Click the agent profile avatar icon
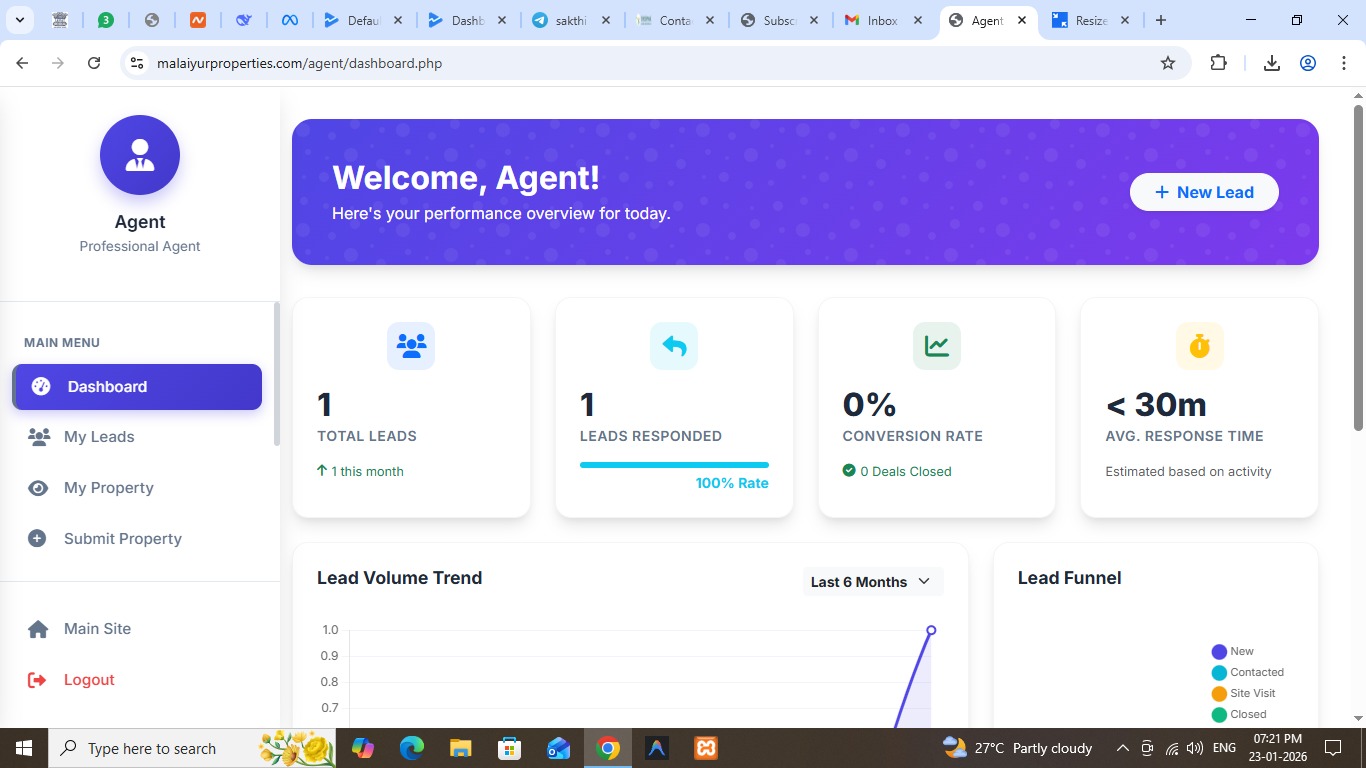The width and height of the screenshot is (1366, 768). click(139, 155)
